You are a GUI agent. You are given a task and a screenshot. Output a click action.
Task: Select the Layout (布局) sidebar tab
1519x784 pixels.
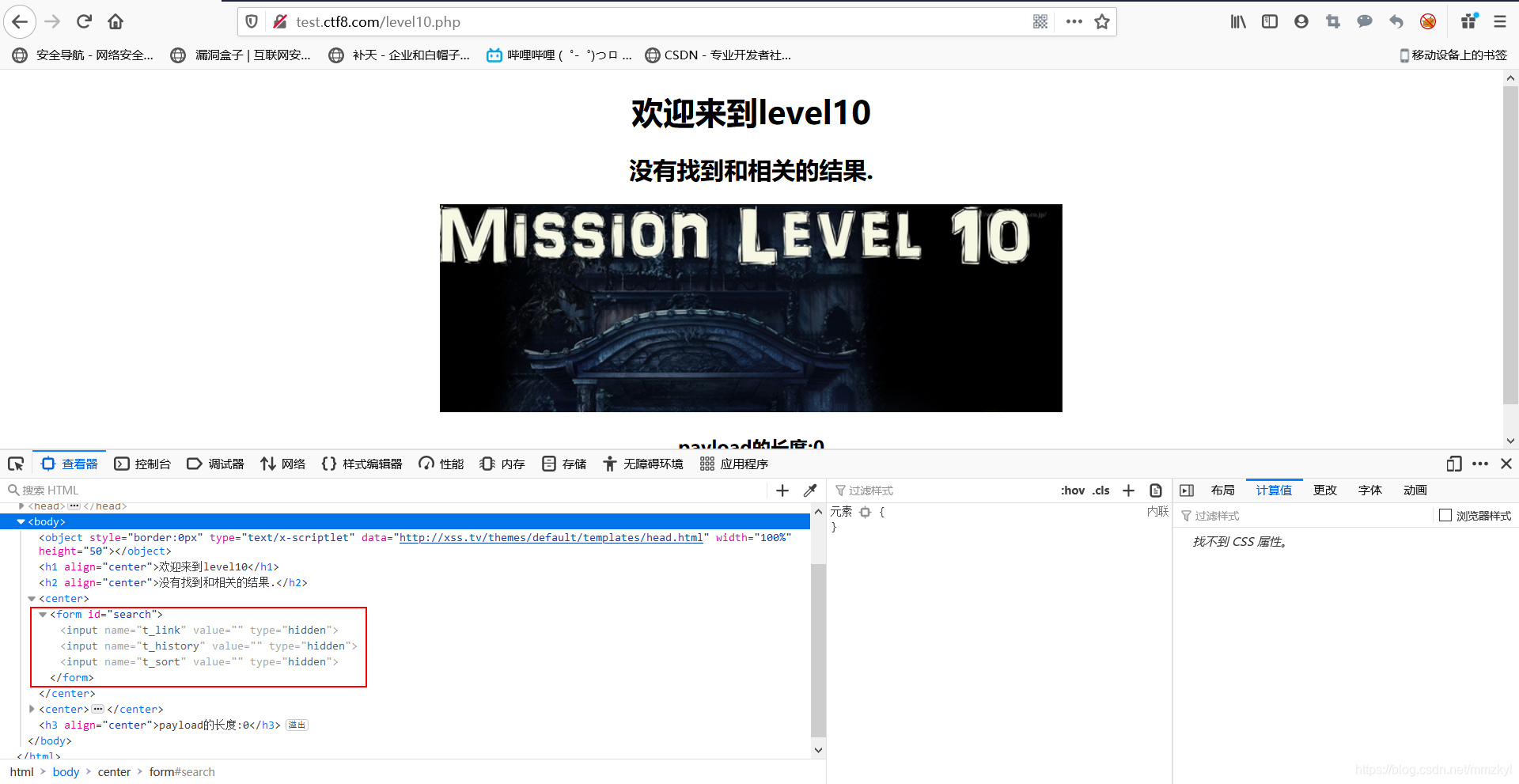(1222, 490)
